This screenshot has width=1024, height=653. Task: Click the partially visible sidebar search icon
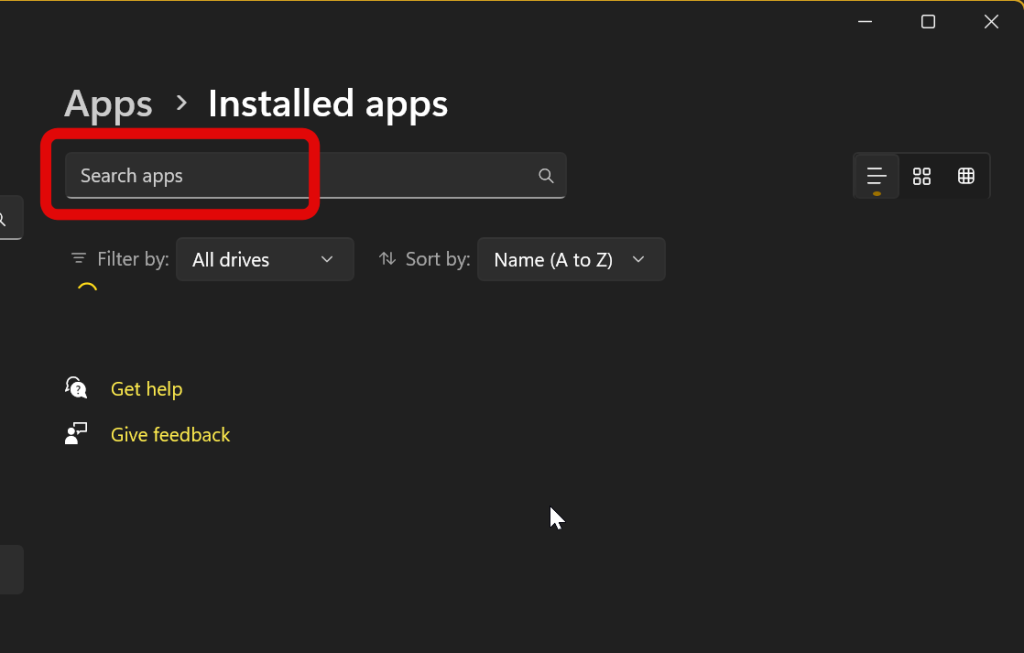pyautogui.click(x=5, y=218)
